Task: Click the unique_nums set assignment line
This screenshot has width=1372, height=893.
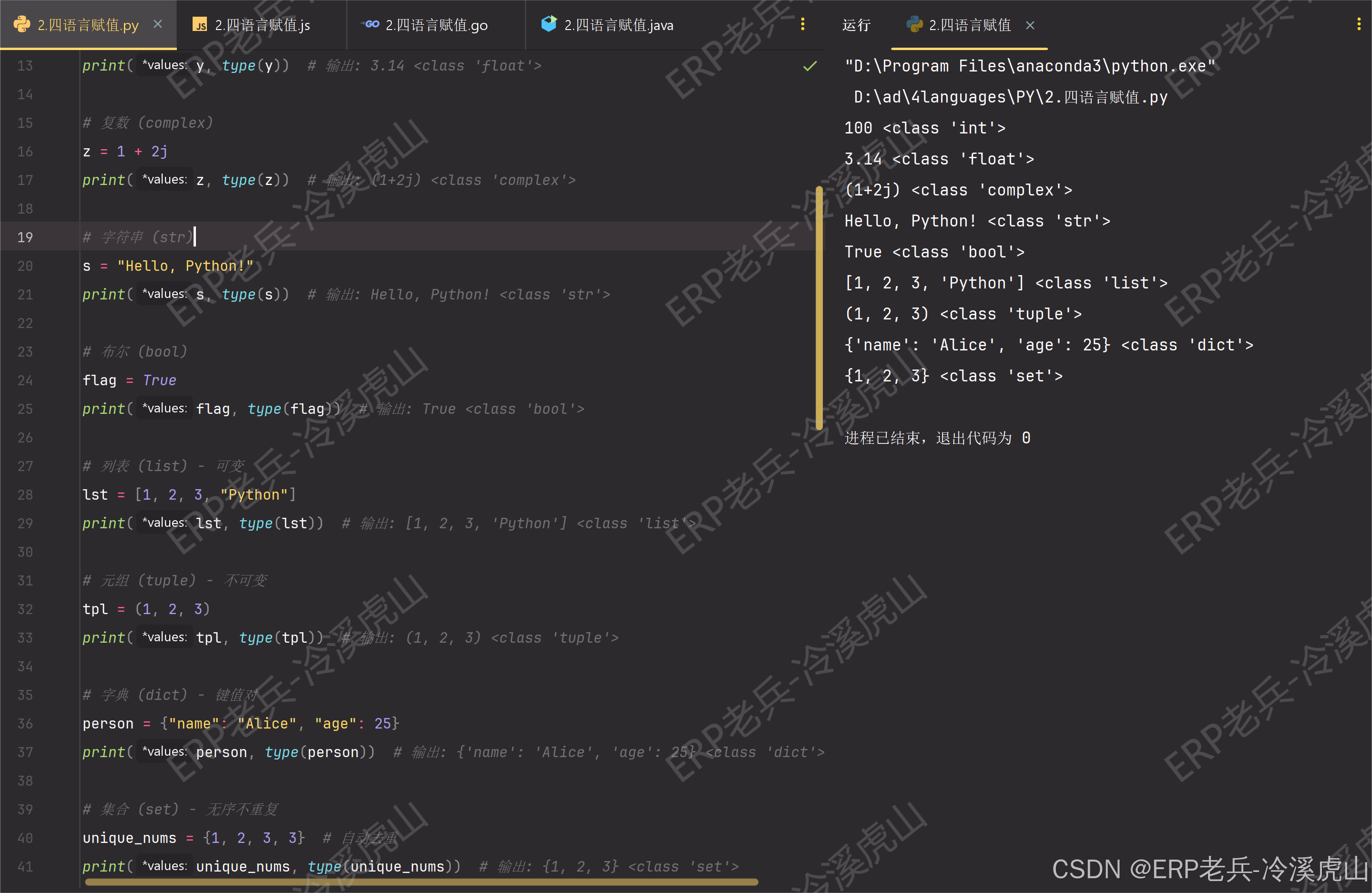Action: click(193, 838)
